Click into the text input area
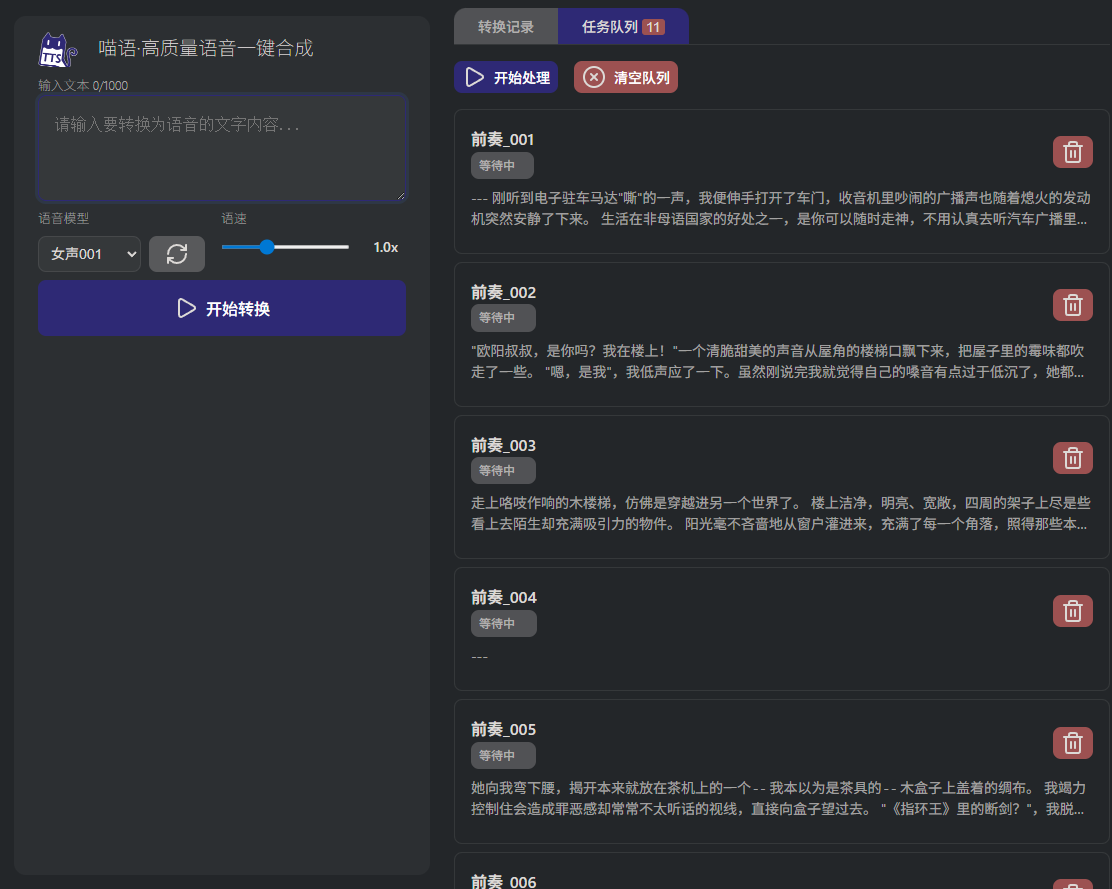The width and height of the screenshot is (1112, 889). point(222,147)
